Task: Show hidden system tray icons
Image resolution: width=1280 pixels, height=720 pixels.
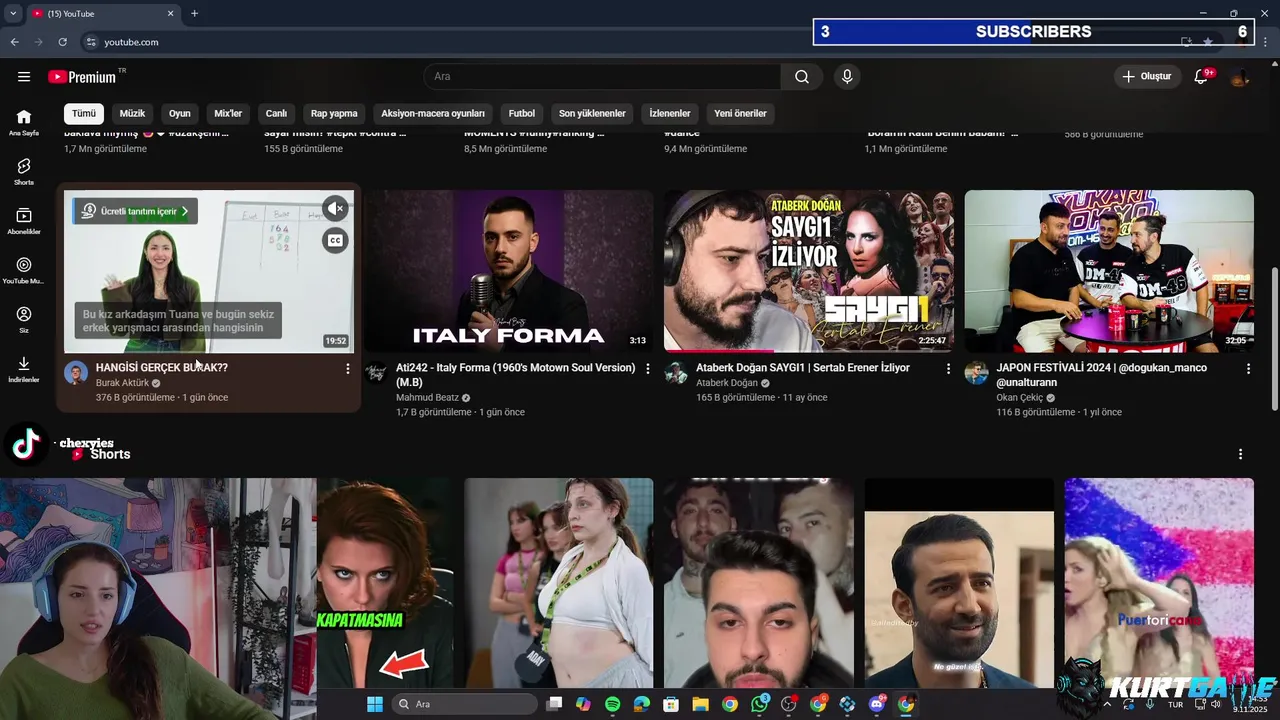Action: click(x=1107, y=704)
